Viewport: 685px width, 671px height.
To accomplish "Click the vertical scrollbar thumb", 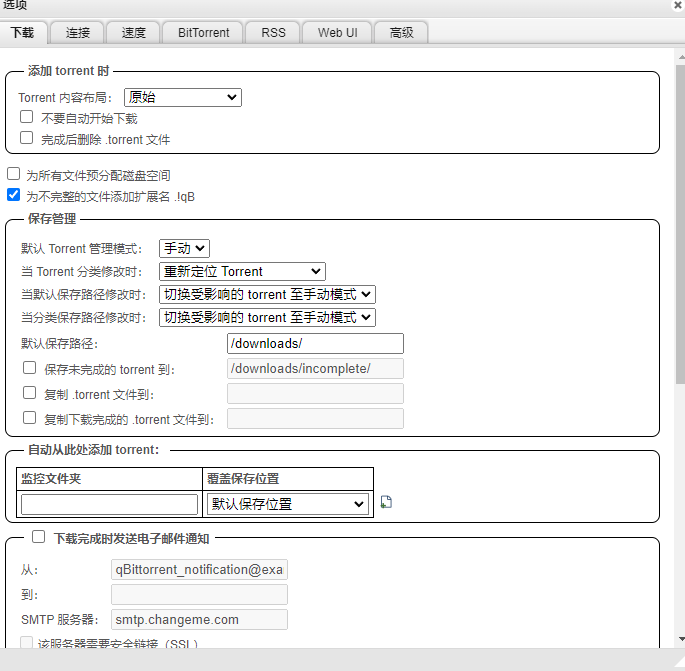I will coord(681,225).
